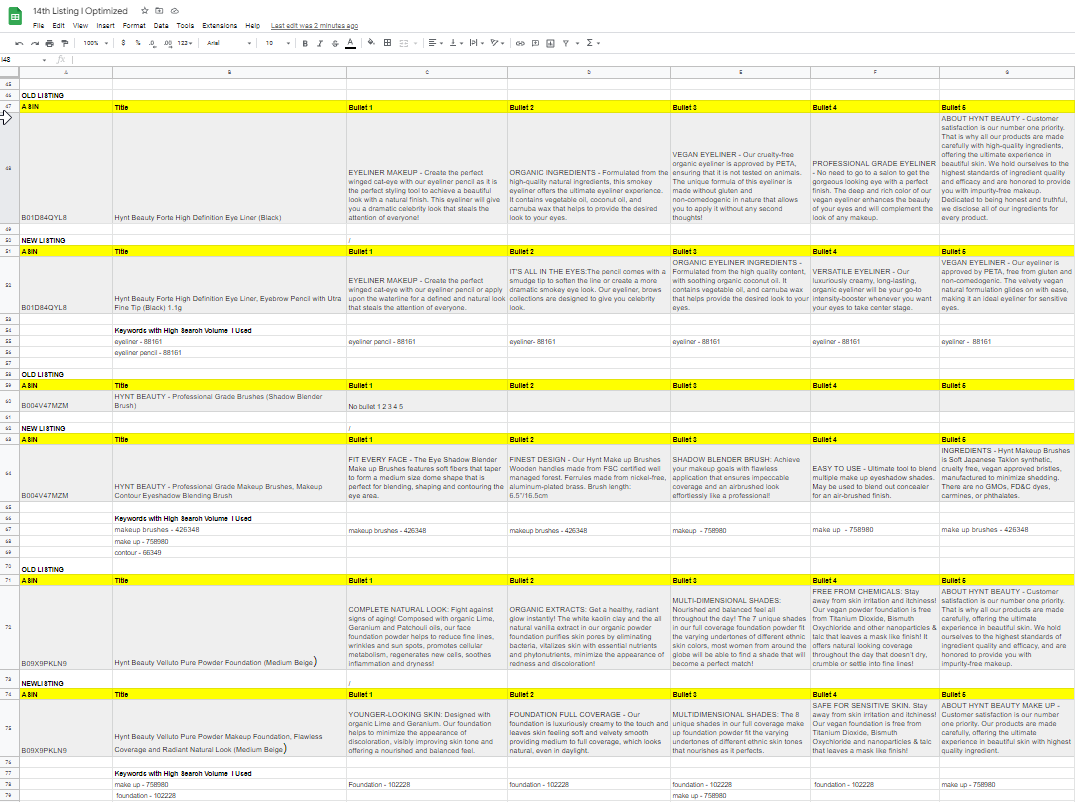Select the 'B004V47MZM' ASIN cell in row 60
Screen dimensions: 1075x802
pyautogui.click(x=66, y=401)
